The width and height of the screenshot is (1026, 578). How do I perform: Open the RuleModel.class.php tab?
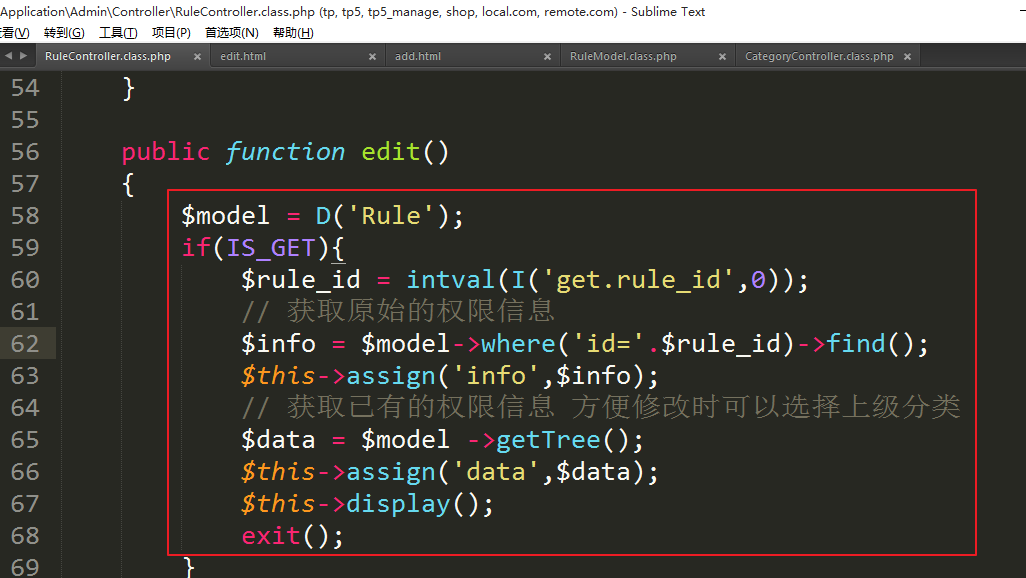[623, 57]
